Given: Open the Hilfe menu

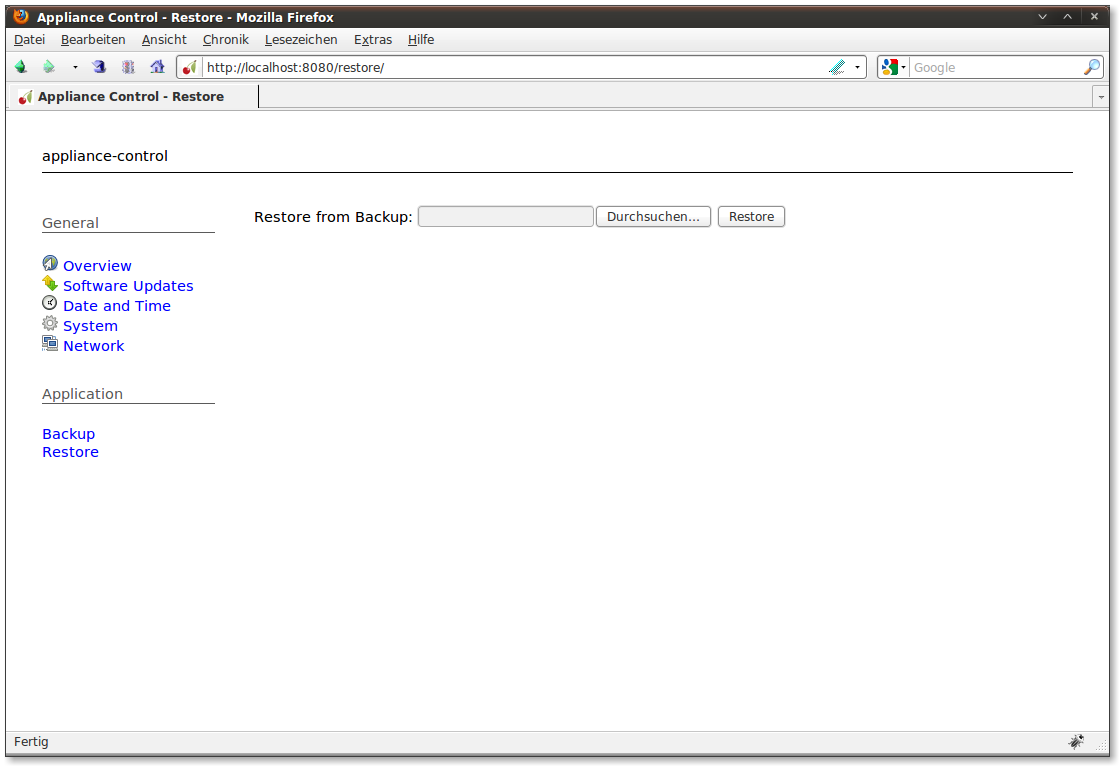Looking at the screenshot, I should pyautogui.click(x=421, y=40).
